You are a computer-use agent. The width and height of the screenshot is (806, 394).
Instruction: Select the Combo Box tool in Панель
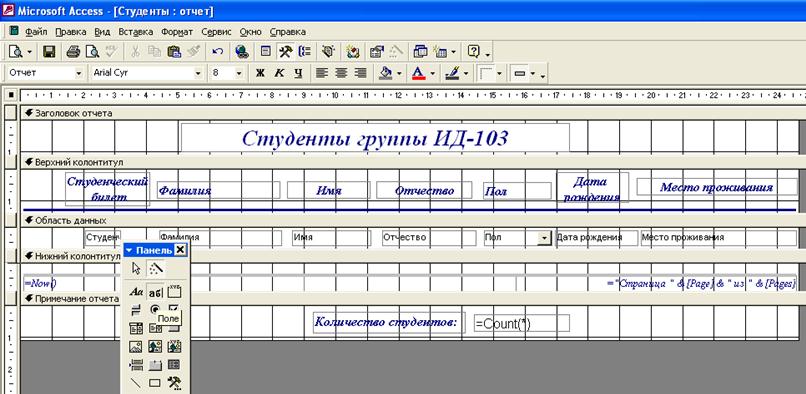pos(136,328)
